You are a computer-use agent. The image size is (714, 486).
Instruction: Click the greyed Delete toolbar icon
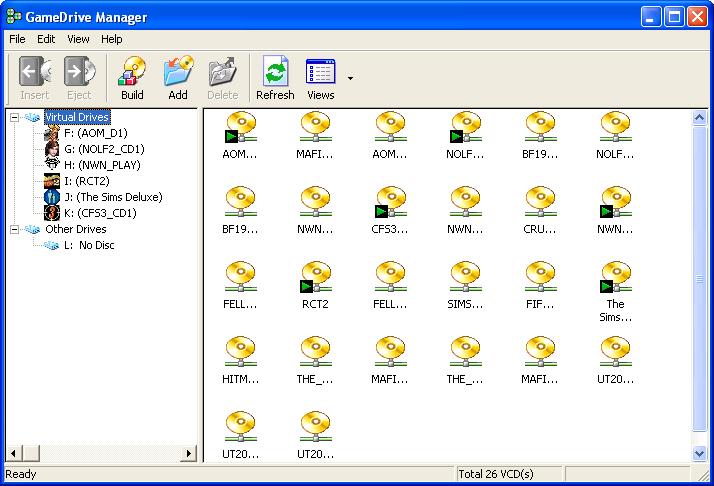click(x=222, y=72)
